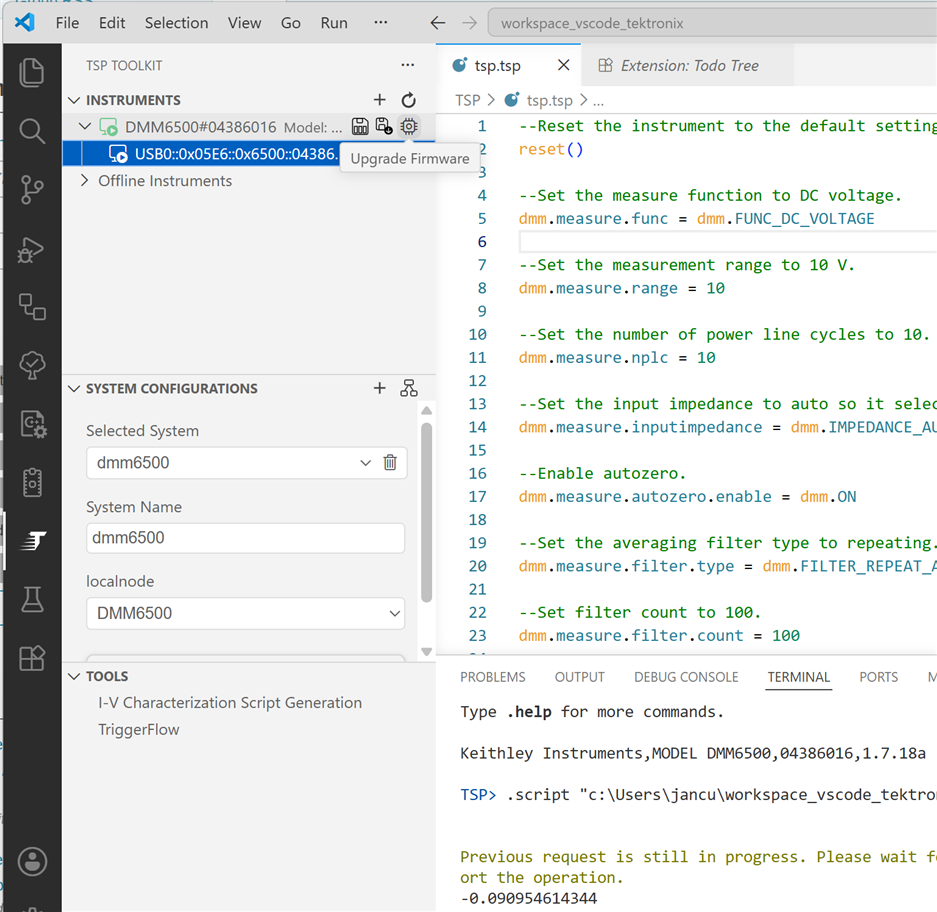
Task: Open the Explorer view in activity bar
Action: [32, 73]
